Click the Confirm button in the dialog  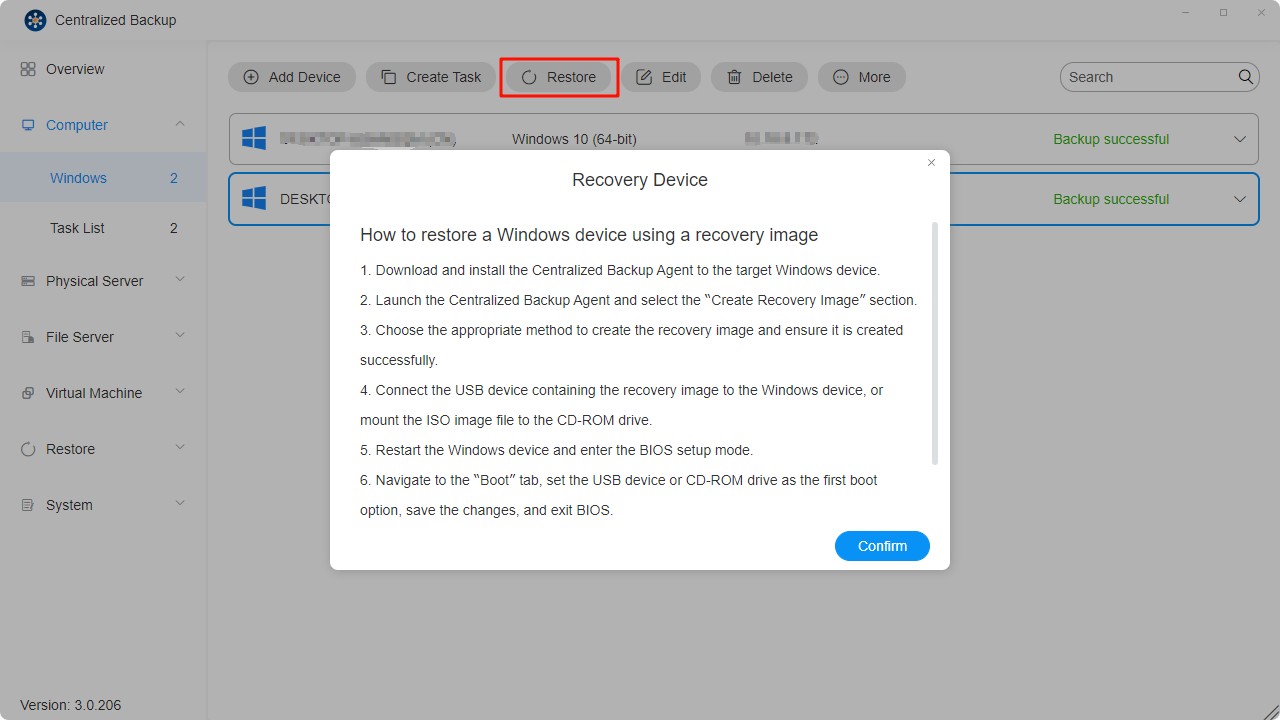[882, 546]
